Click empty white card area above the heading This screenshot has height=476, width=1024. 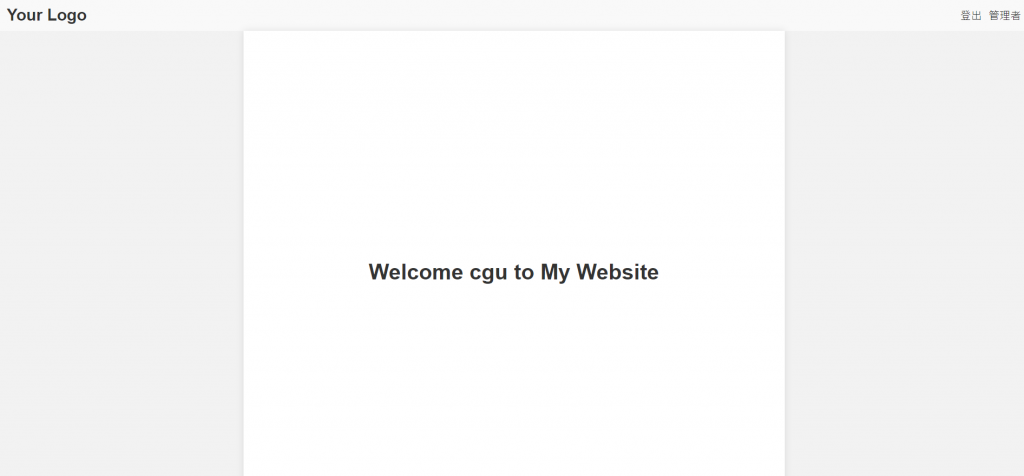click(513, 144)
